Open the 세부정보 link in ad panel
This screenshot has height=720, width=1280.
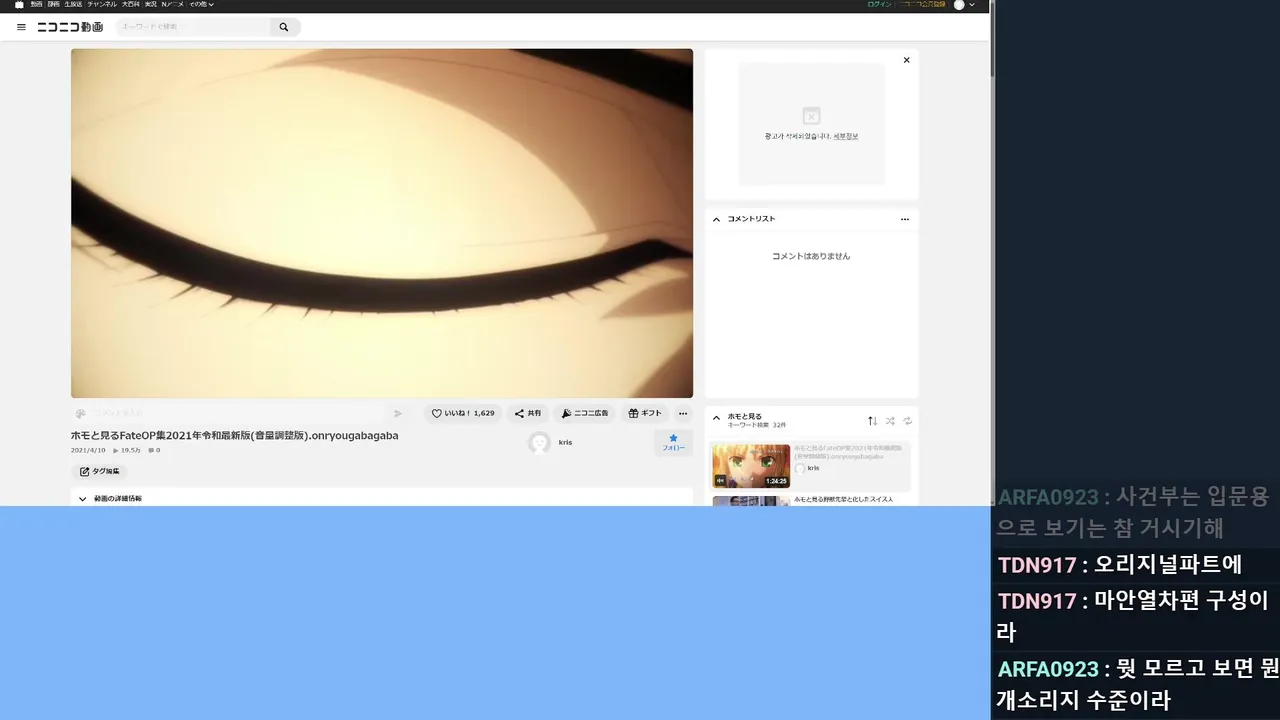[x=846, y=136]
